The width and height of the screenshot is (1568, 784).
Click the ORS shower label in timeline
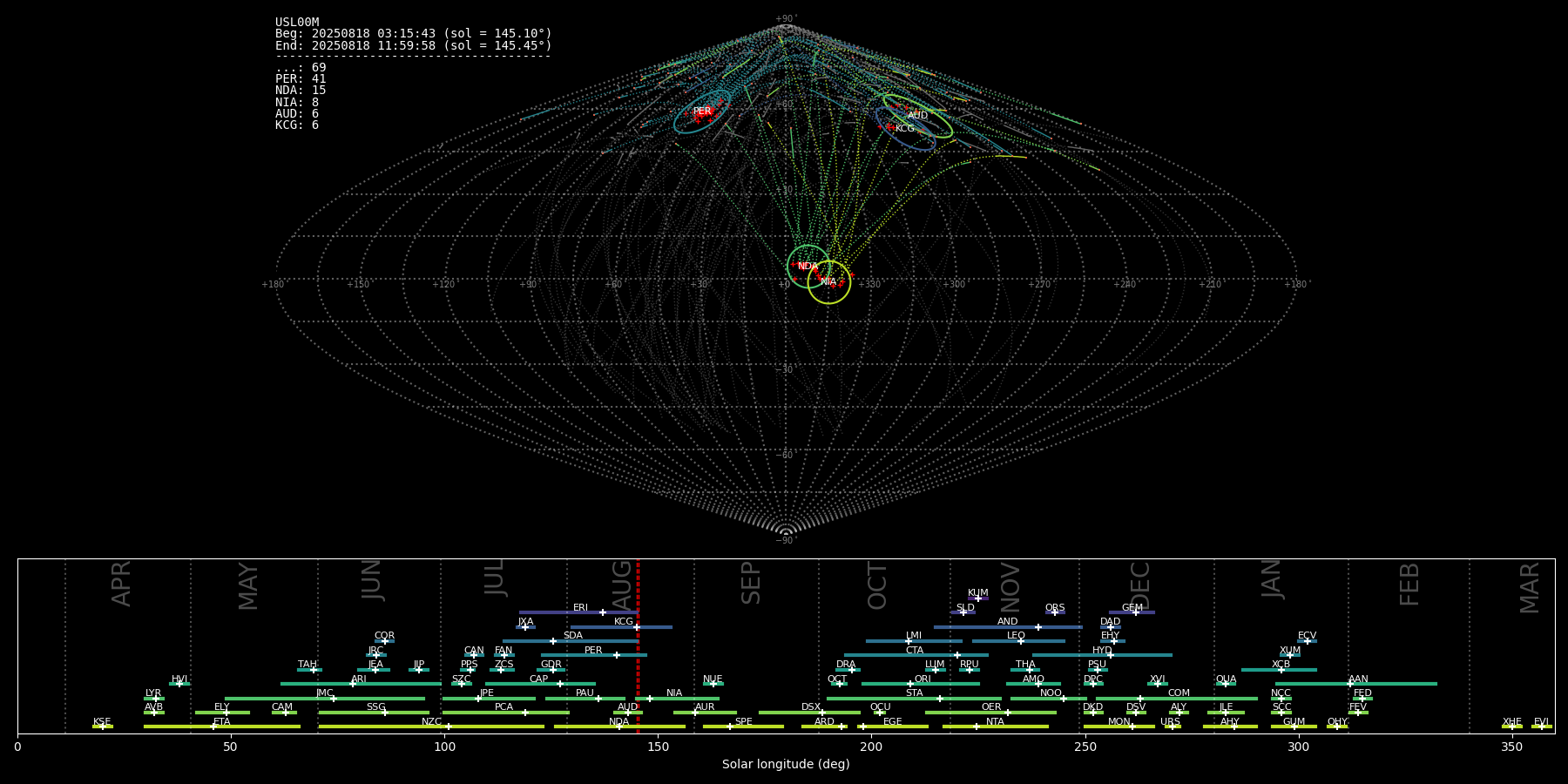[x=1055, y=607]
